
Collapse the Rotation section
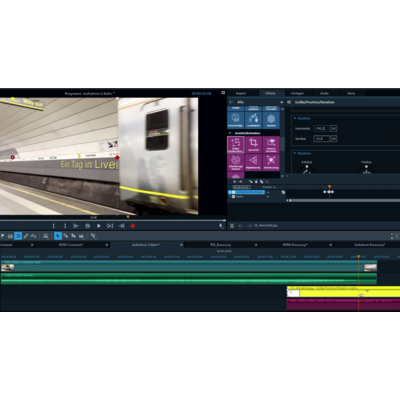295,153
